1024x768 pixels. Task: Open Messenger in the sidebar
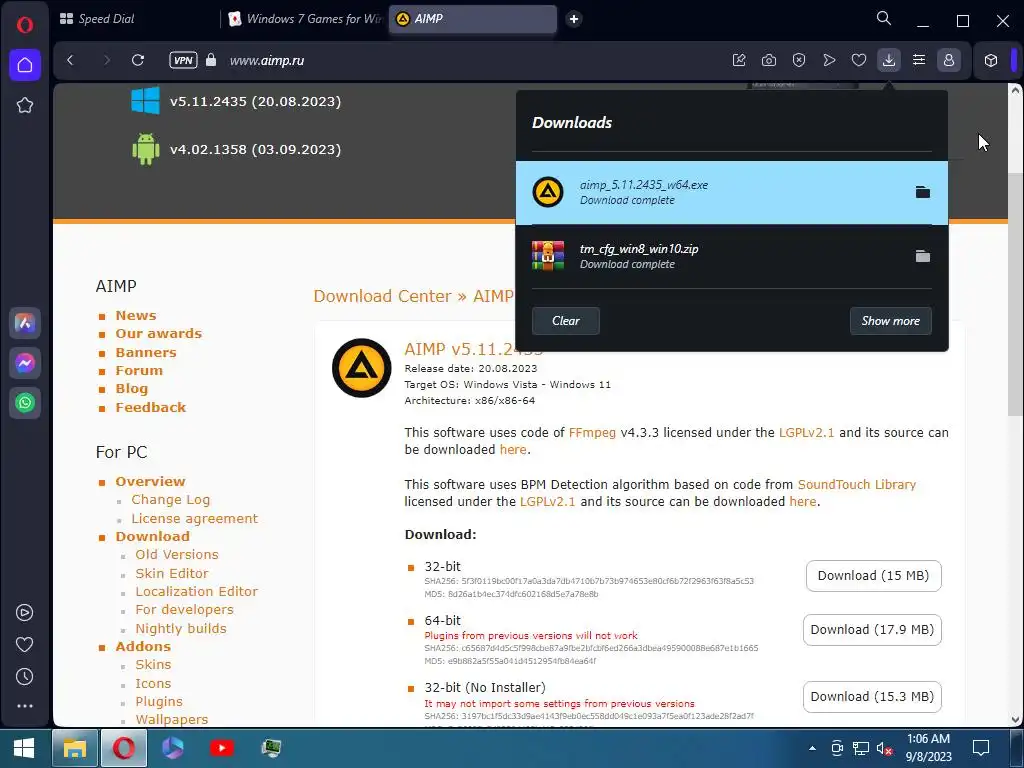click(25, 362)
